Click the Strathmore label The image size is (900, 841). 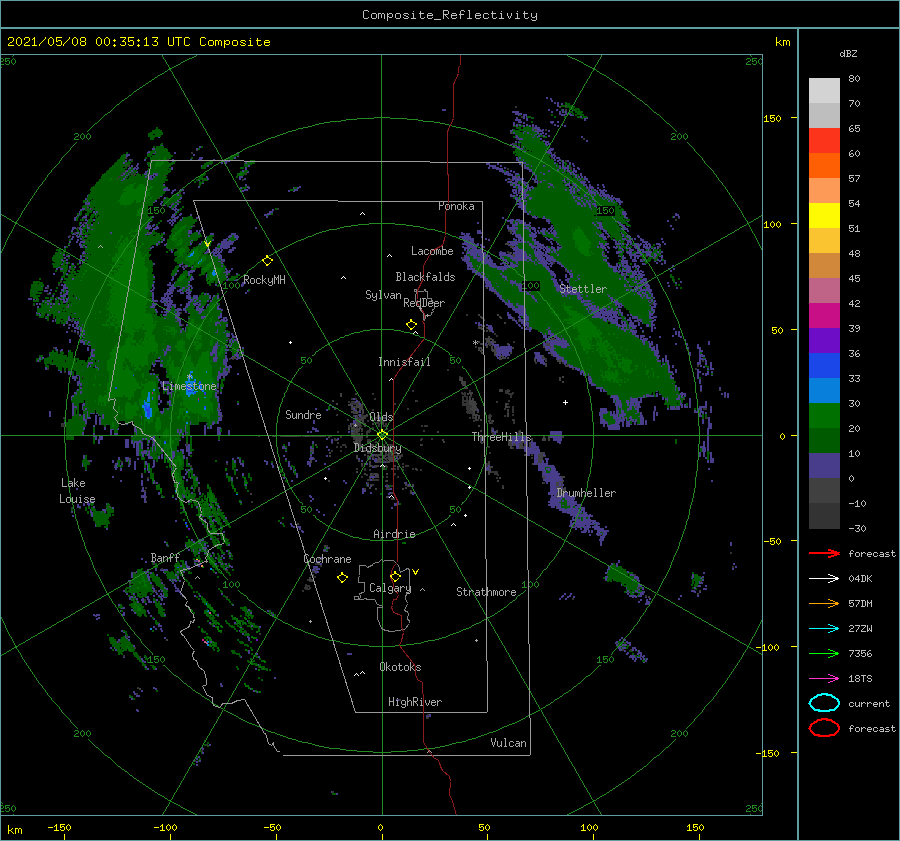tap(486, 592)
